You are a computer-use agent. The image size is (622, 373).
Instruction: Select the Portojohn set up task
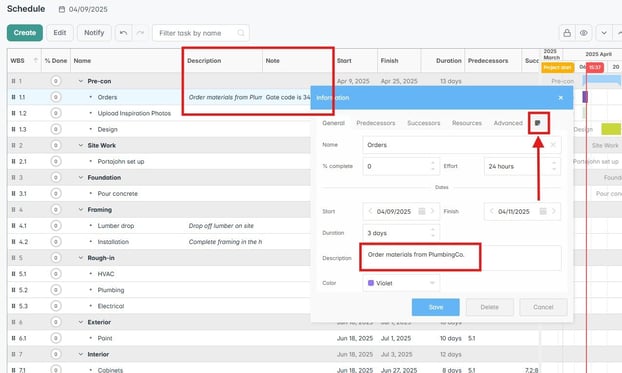coord(121,162)
